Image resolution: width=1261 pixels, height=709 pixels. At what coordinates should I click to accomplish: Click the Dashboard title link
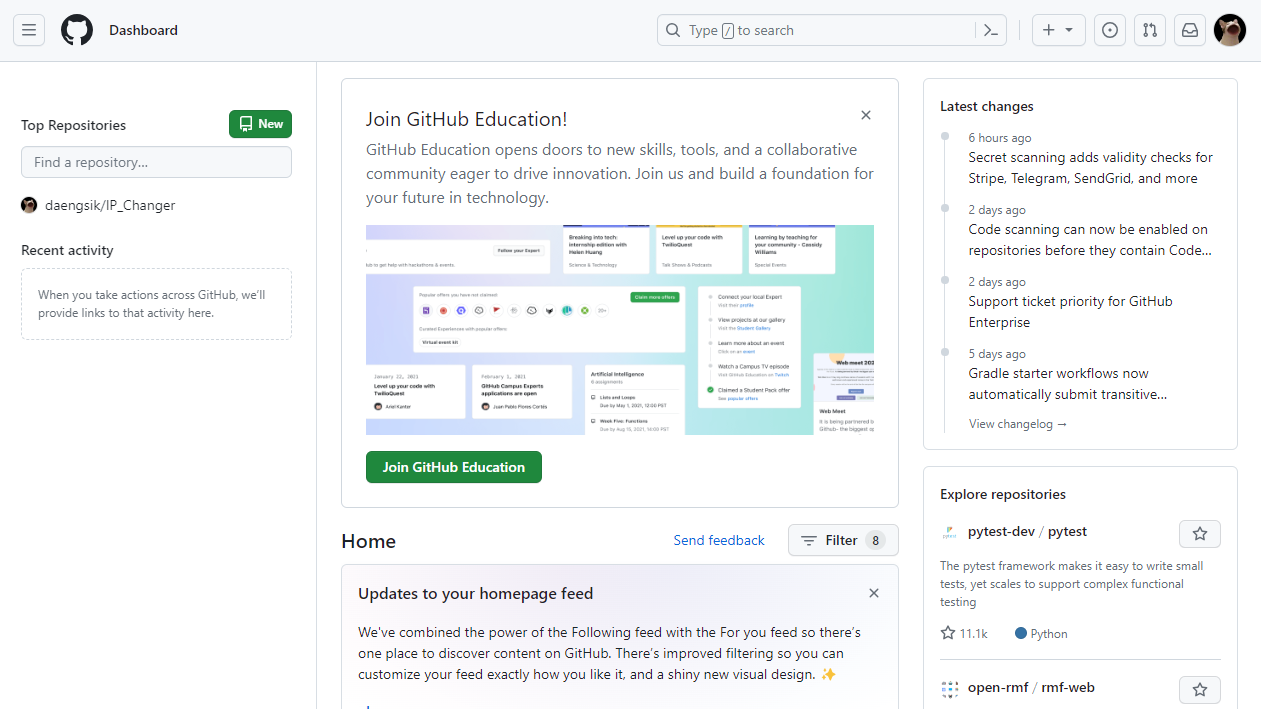[143, 30]
